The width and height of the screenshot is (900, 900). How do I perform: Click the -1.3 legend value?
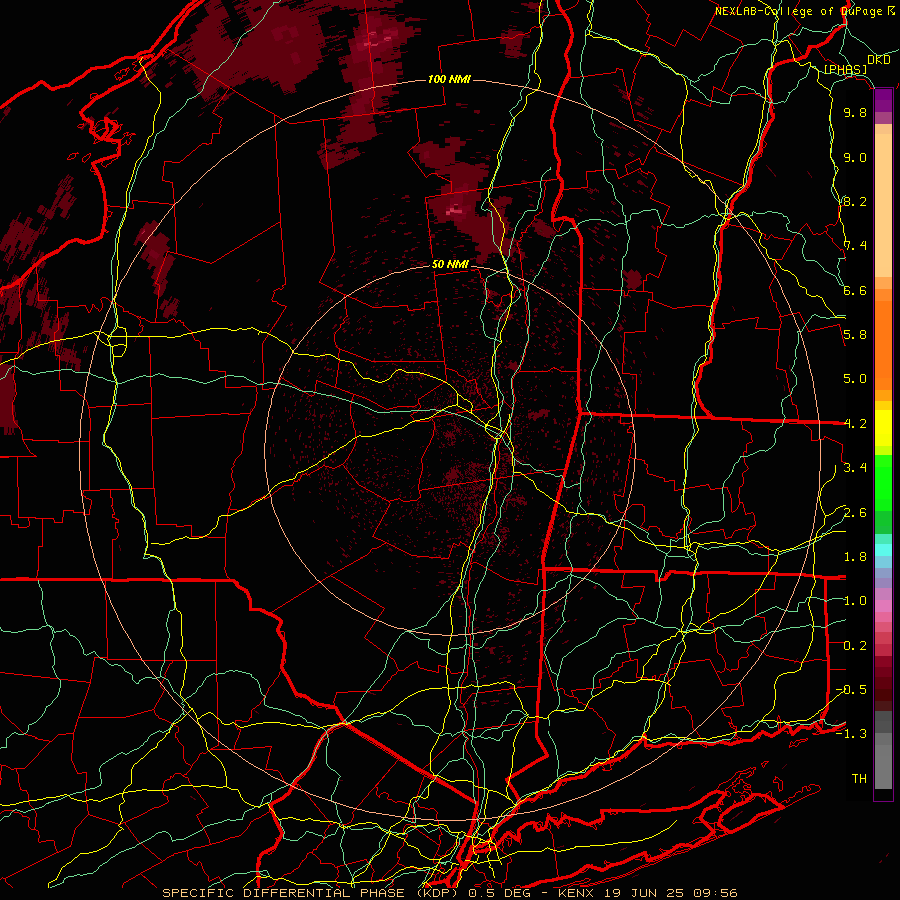point(851,734)
